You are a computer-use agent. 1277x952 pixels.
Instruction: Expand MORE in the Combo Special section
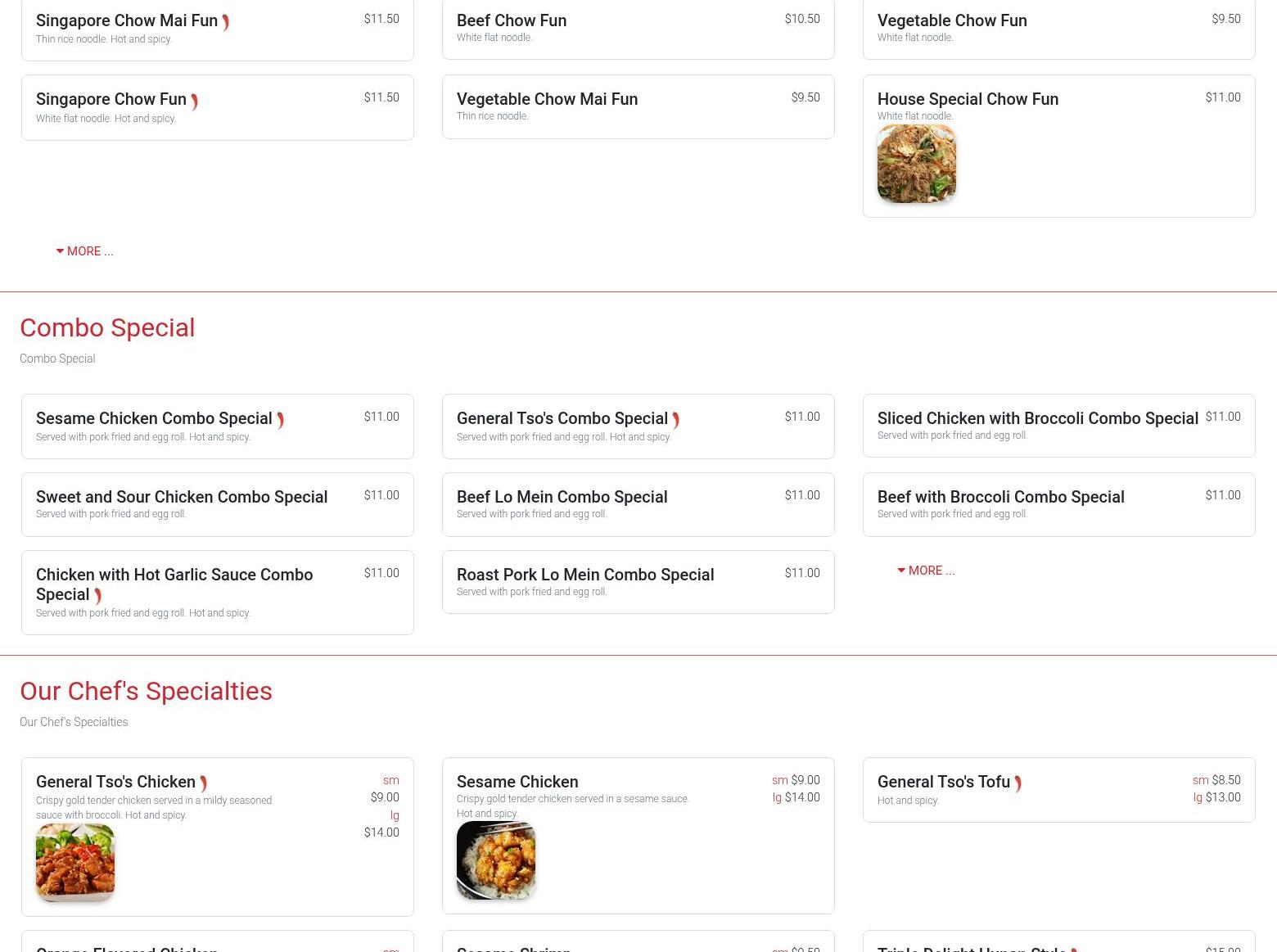point(926,571)
